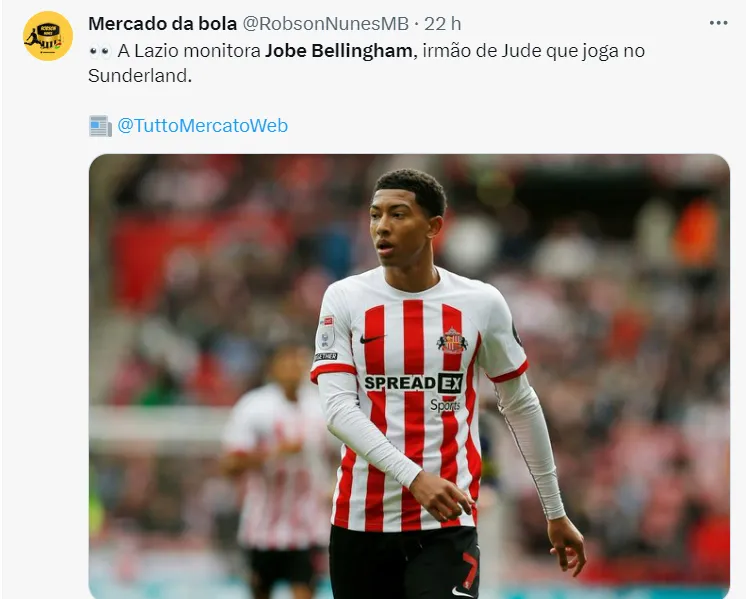Click the red number 7 on shorts
The image size is (746, 599).
point(470,570)
